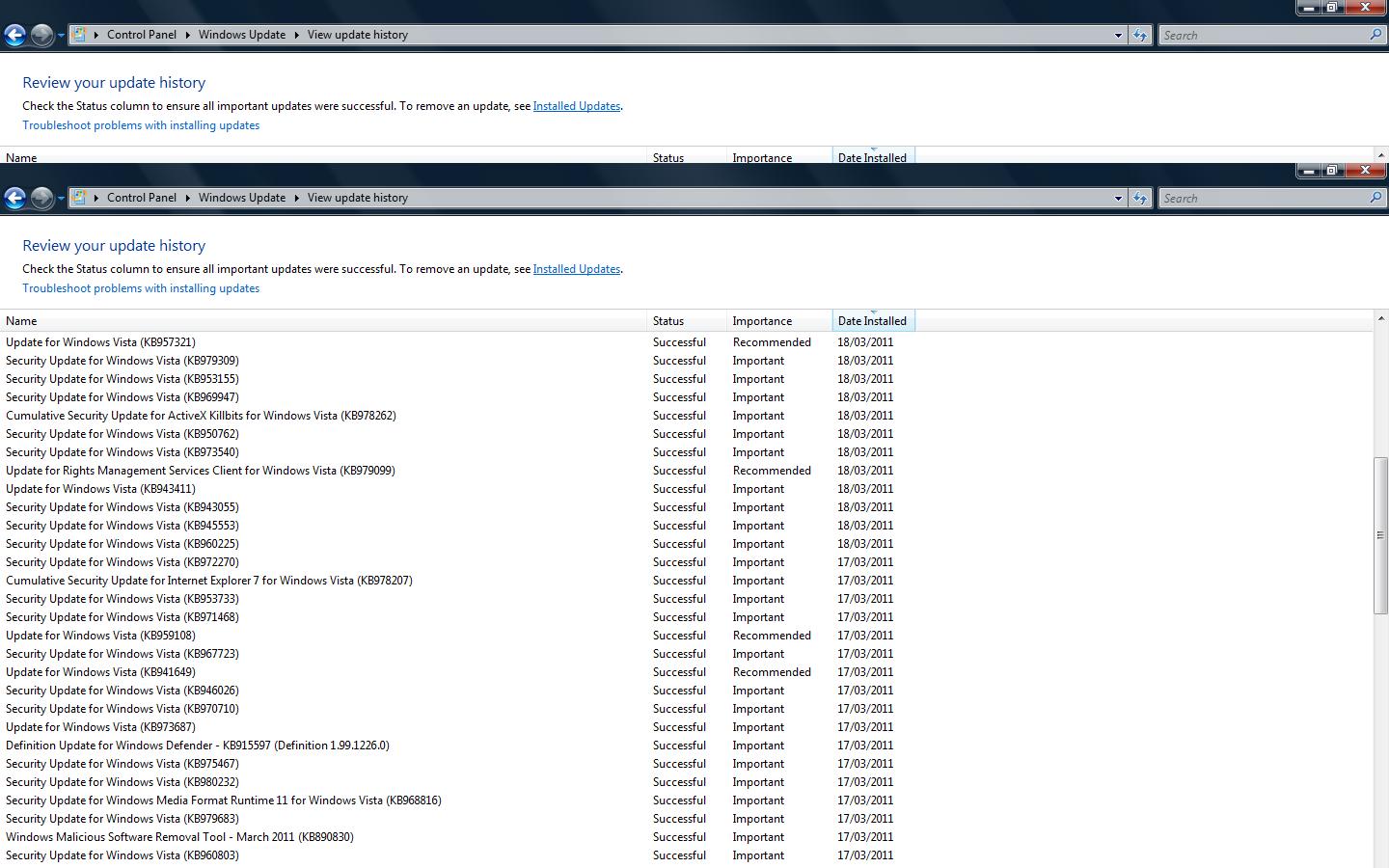
Task: Click the front window's vertical scrollbar thumb
Action: [1380, 535]
